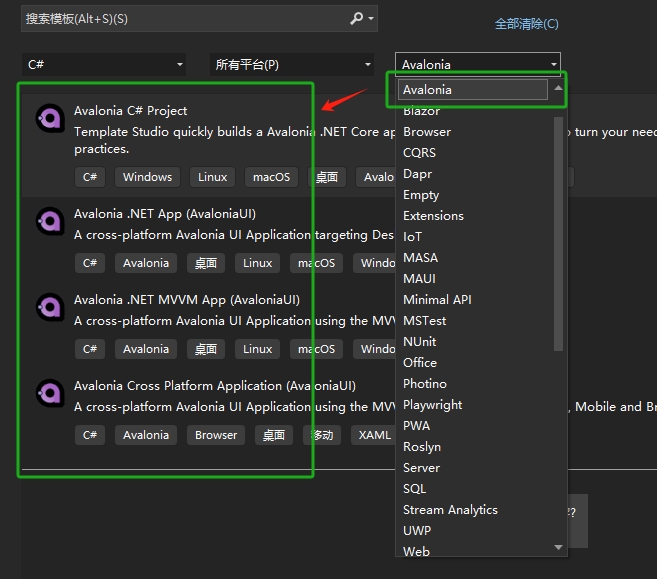Click the search magnifier icon
This screenshot has height=579, width=657.
pos(356,18)
